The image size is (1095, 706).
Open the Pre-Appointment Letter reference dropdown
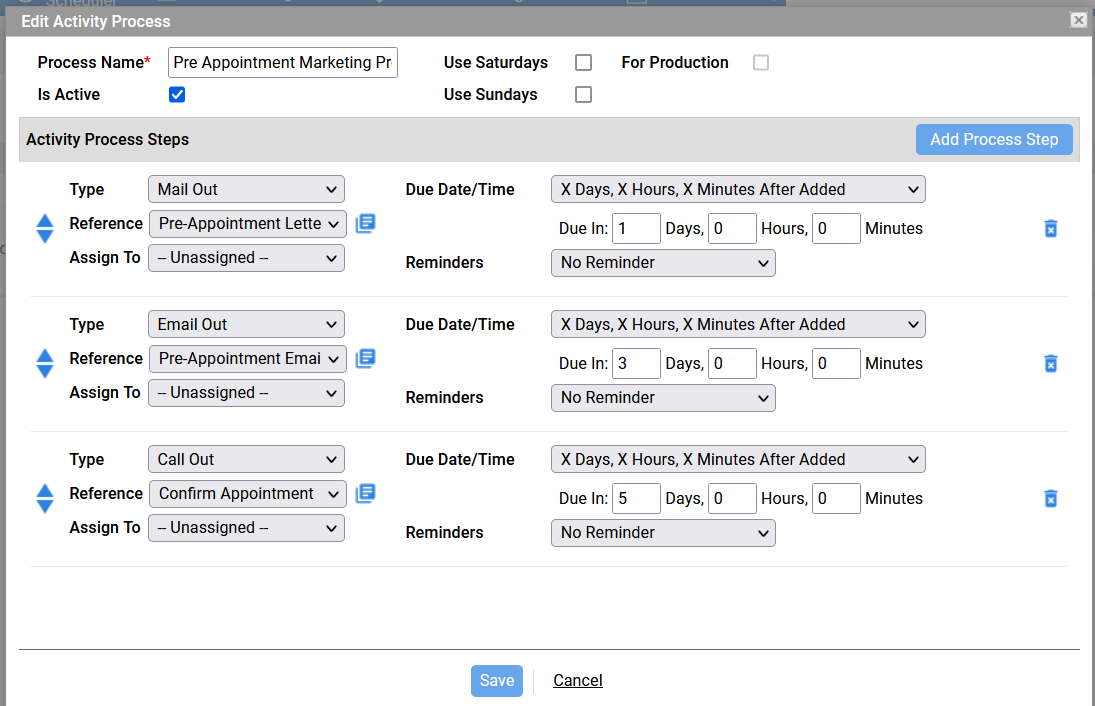(x=248, y=223)
